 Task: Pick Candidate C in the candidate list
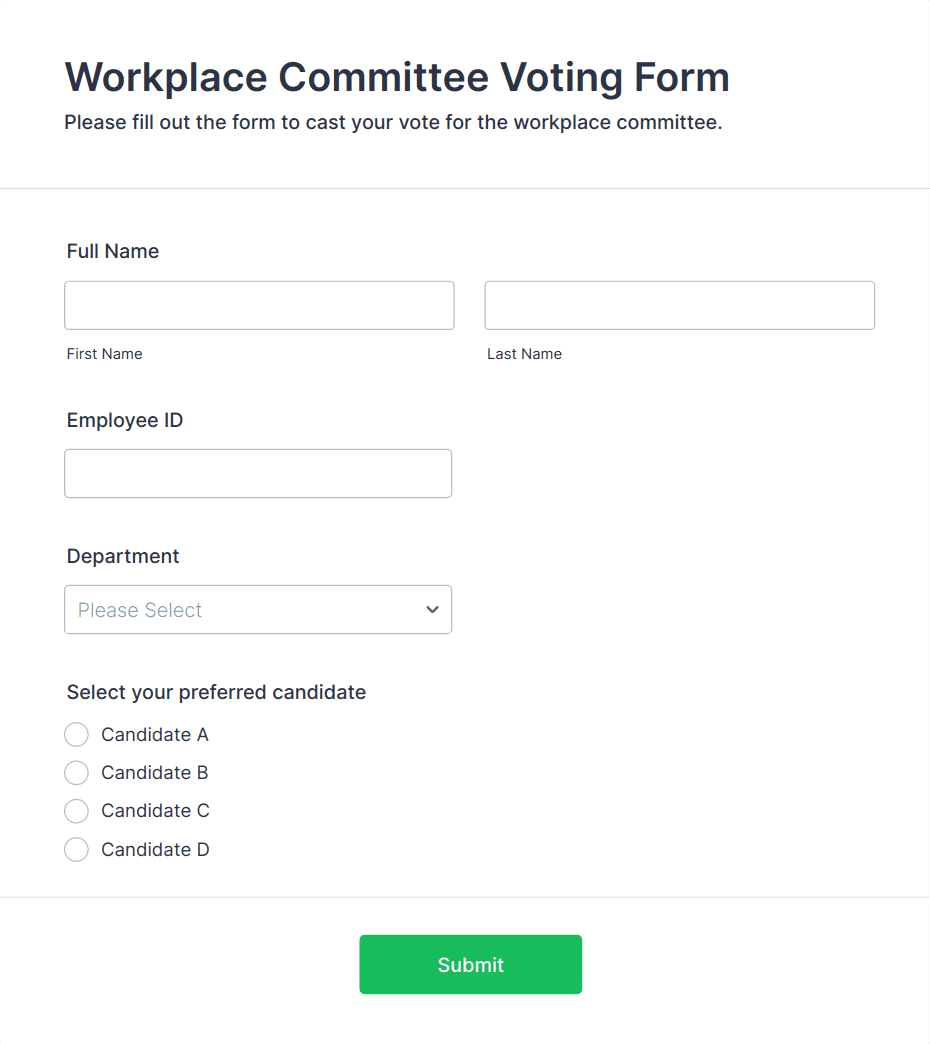pyautogui.click(x=76, y=811)
